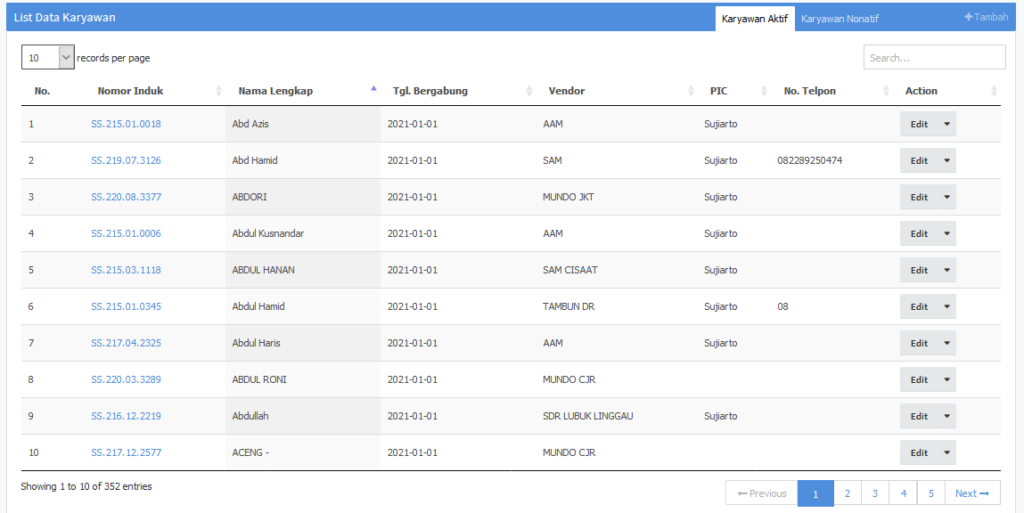Expand action dropdown arrow for Abdullah
This screenshot has height=513, width=1024.
947,416
